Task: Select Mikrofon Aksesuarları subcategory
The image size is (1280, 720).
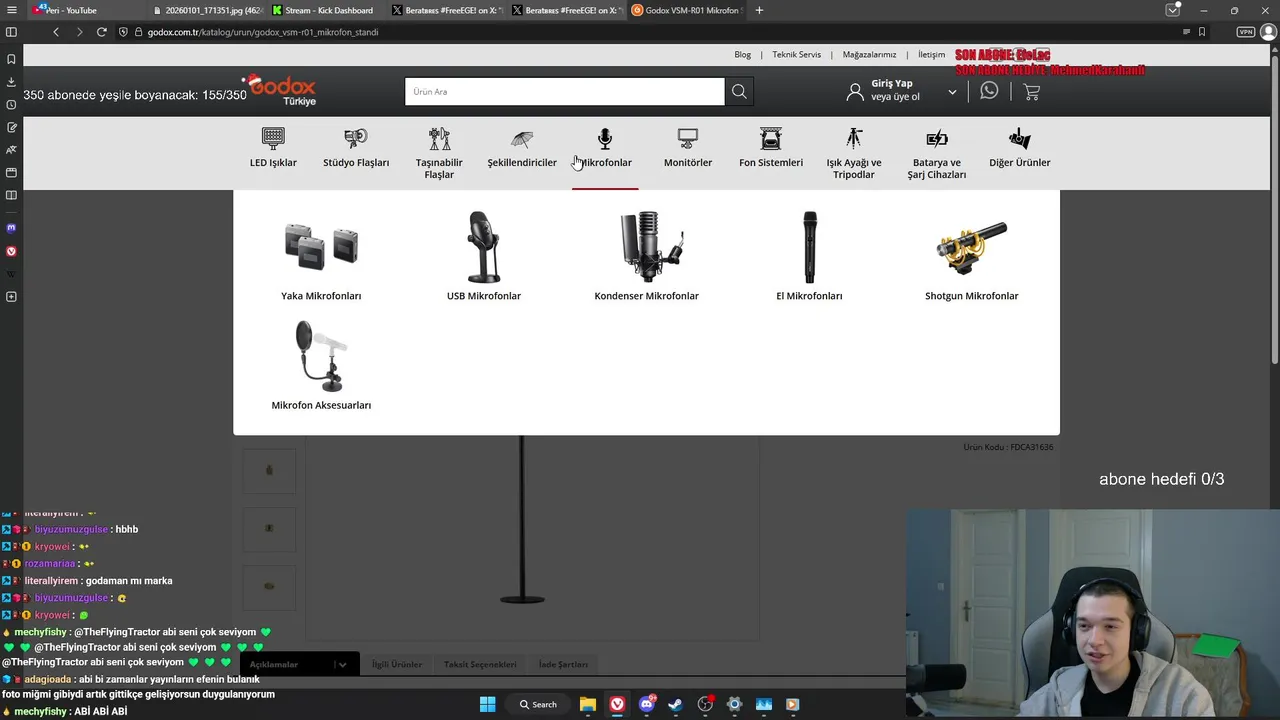Action: [x=321, y=365]
